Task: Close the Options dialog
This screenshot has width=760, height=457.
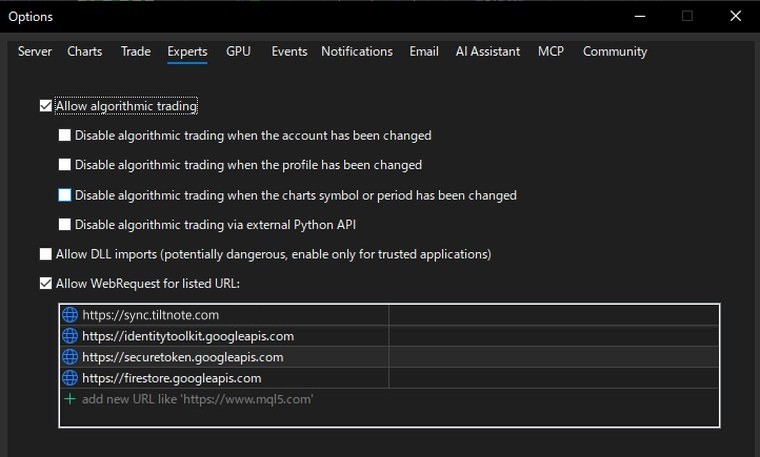Action: [735, 16]
